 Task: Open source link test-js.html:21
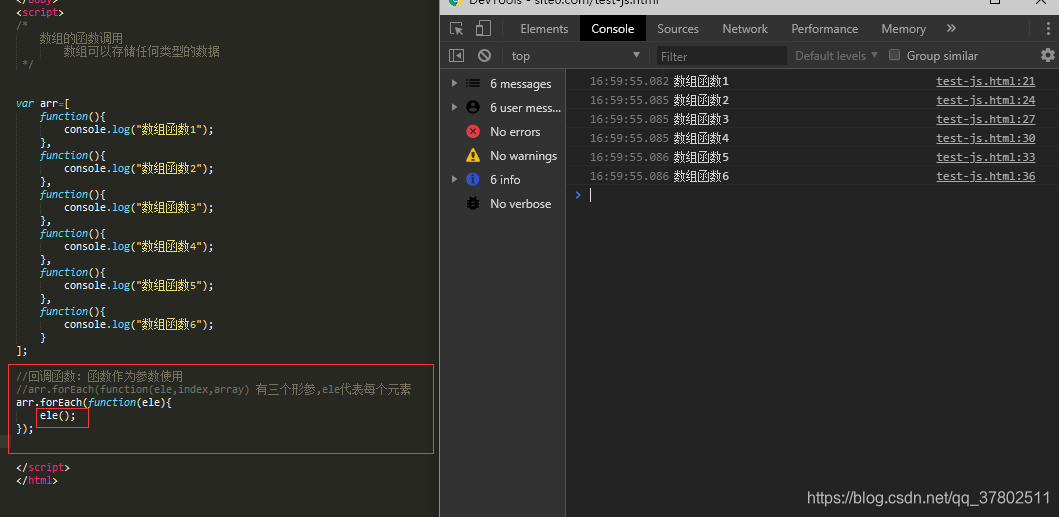[985, 82]
